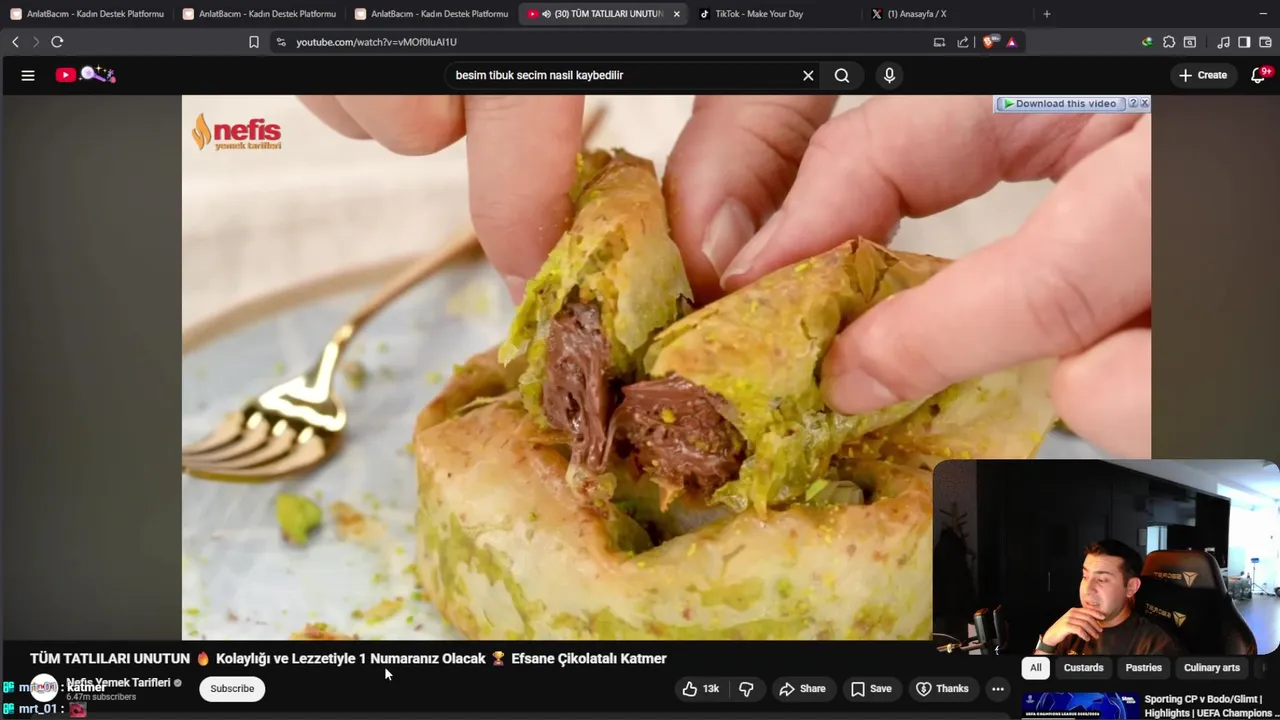Open Sporting CP v Bodo/Glimt video thumbnail
The width and height of the screenshot is (1280, 720).
pyautogui.click(x=1080, y=706)
